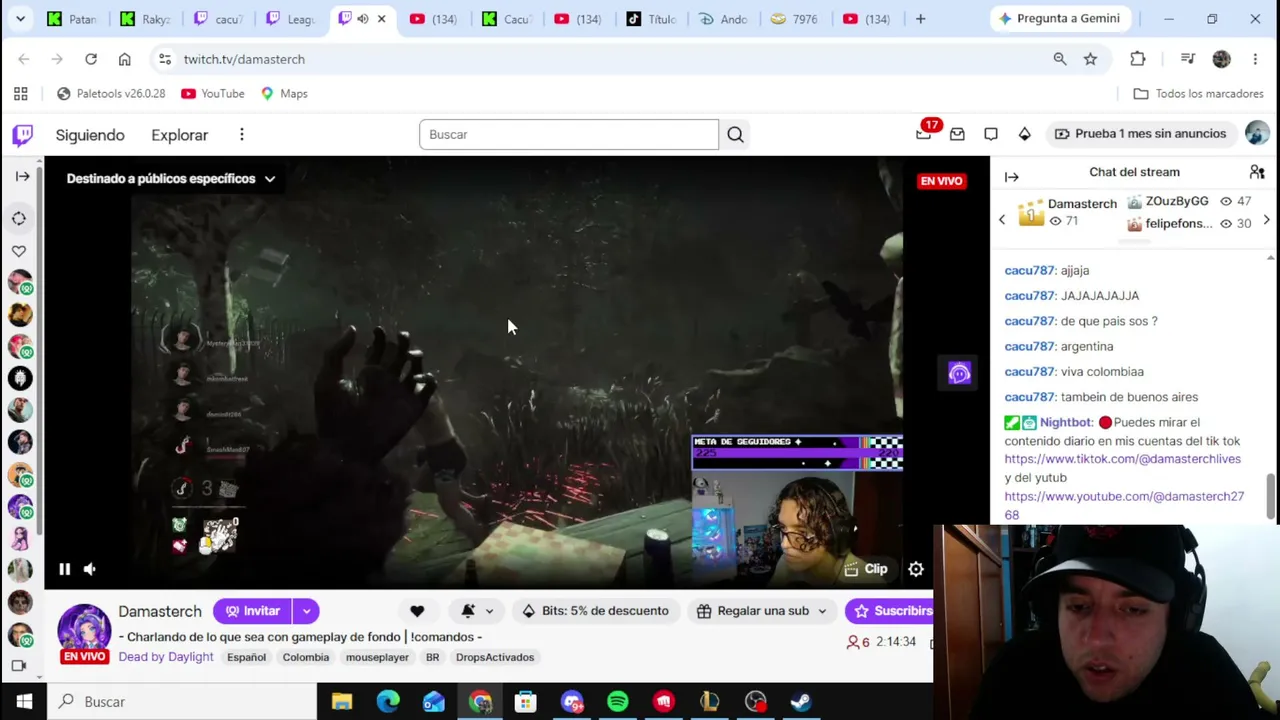Click the Nightbot username in chat
The image size is (1280, 720).
pyautogui.click(x=1066, y=423)
